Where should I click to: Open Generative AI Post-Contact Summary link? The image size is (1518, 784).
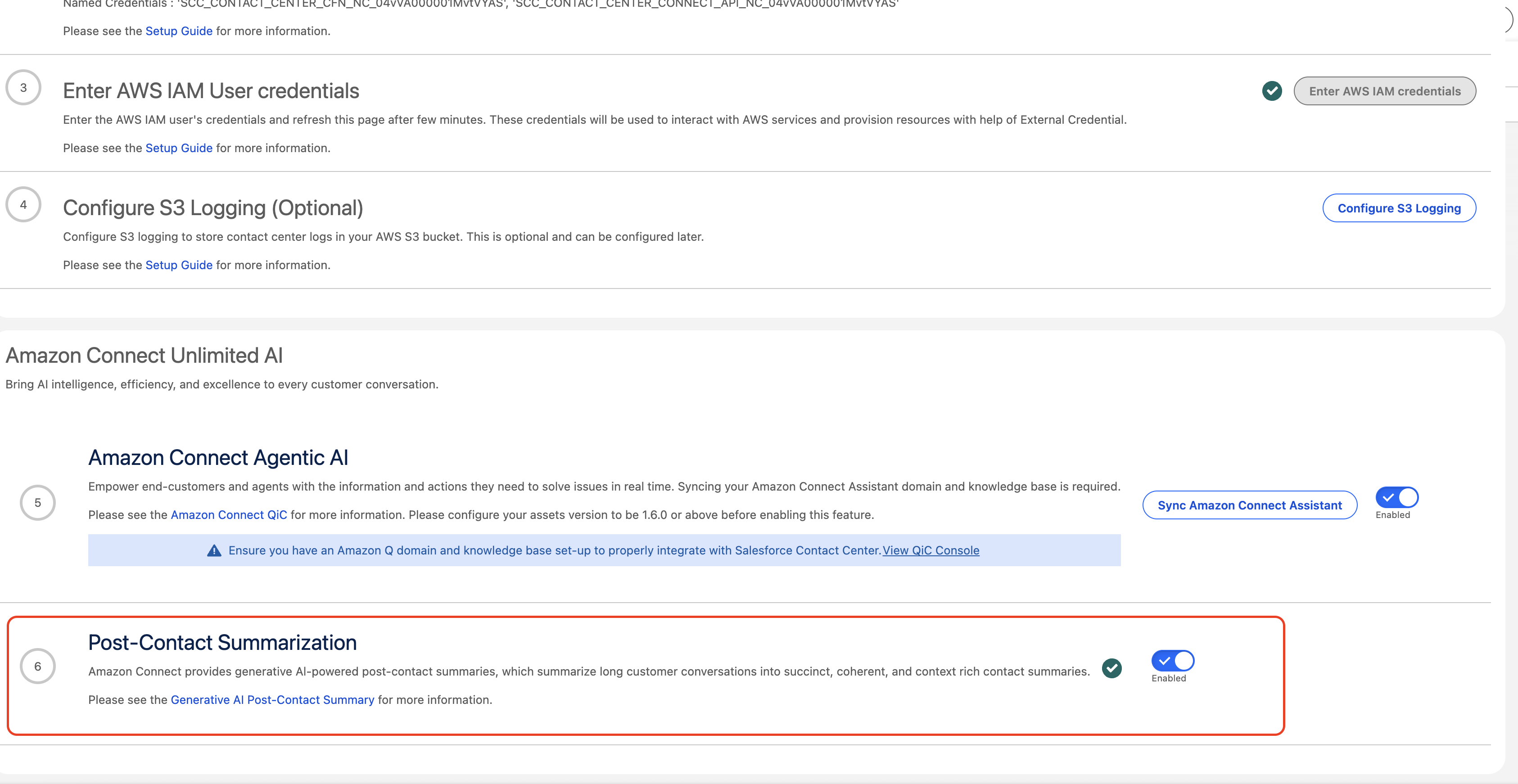click(x=272, y=700)
